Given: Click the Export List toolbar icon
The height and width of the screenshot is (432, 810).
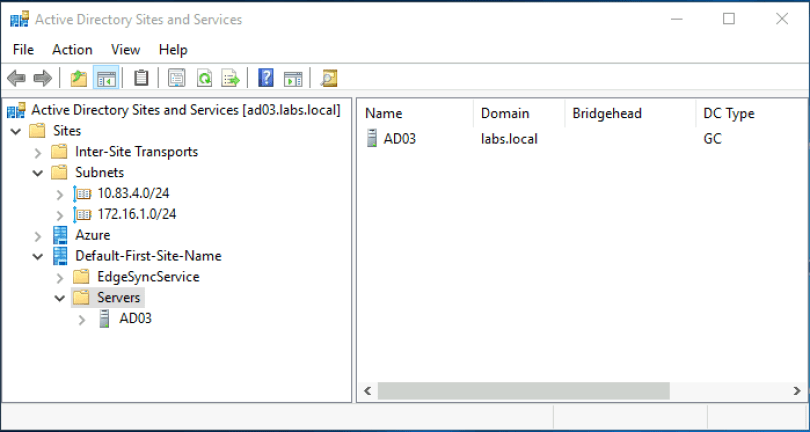Looking at the screenshot, I should coord(231,78).
